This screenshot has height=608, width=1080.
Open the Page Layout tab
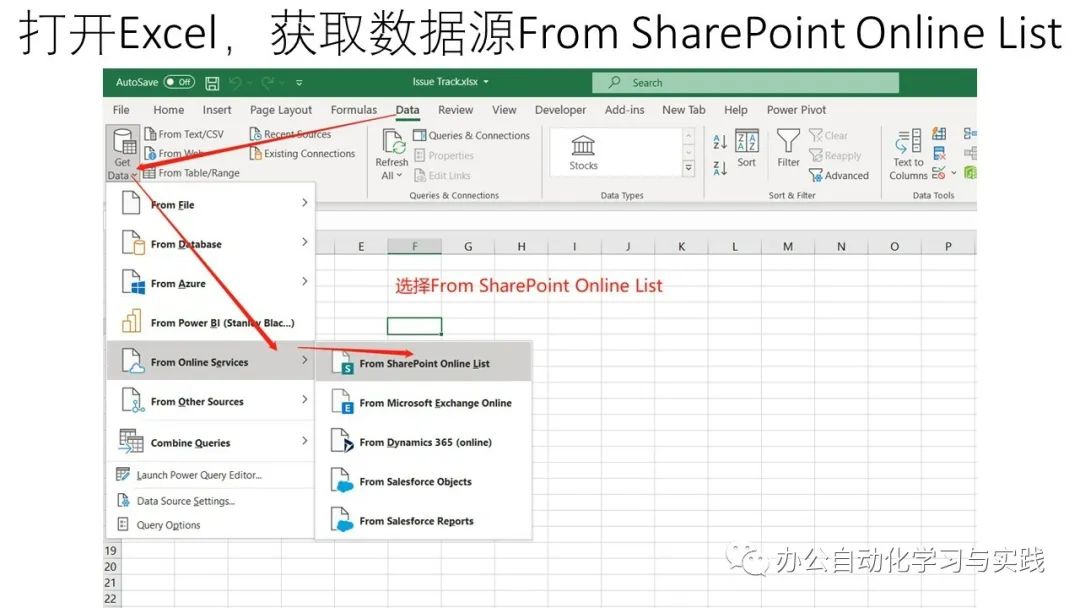[281, 109]
